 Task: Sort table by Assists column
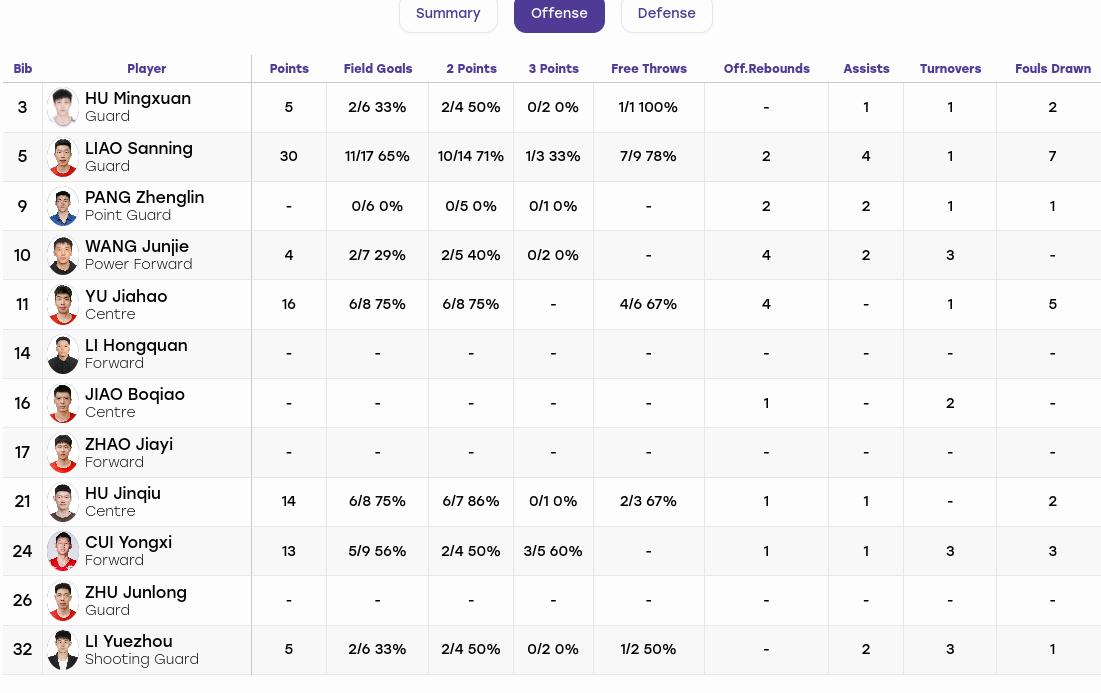[866, 69]
